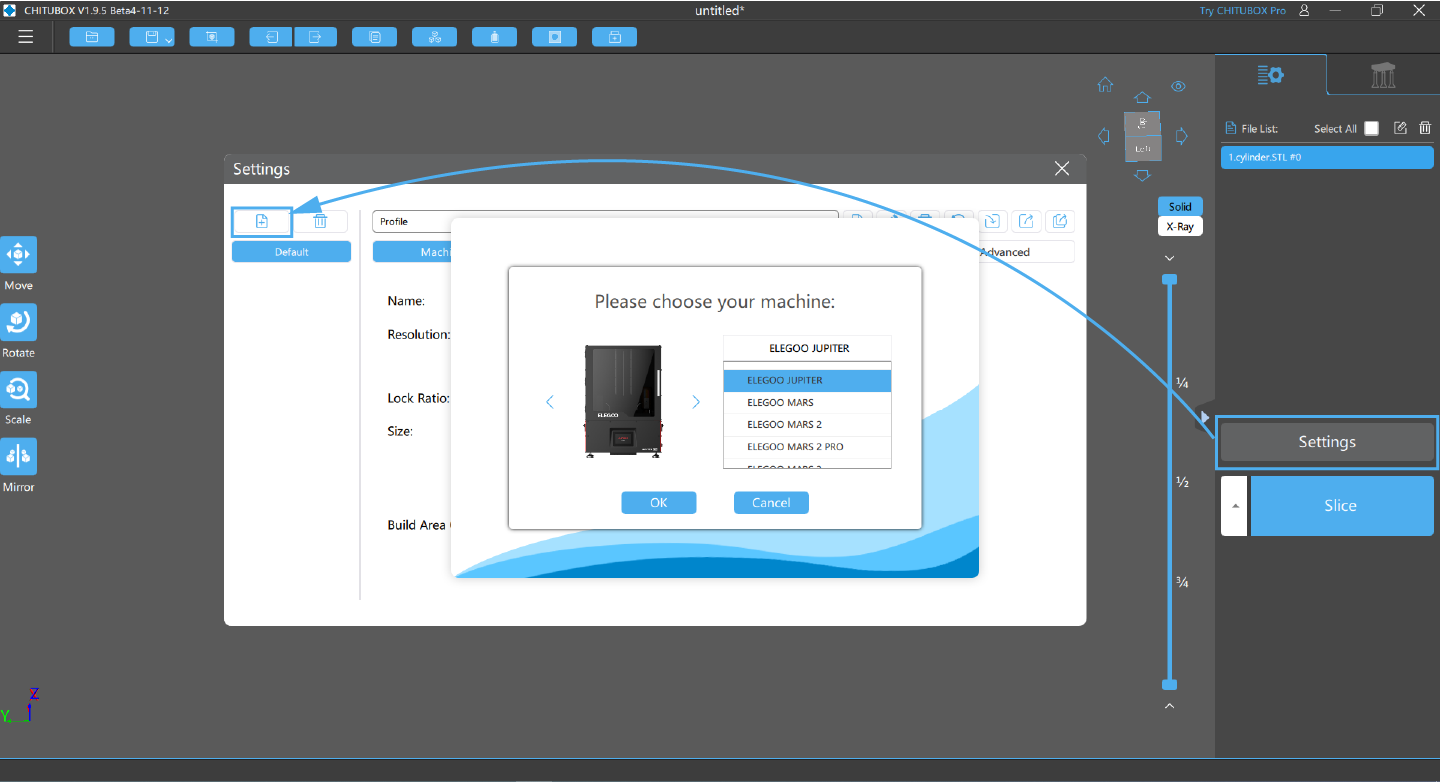Open the hamburger main menu
The height and width of the screenshot is (782, 1440).
point(26,37)
